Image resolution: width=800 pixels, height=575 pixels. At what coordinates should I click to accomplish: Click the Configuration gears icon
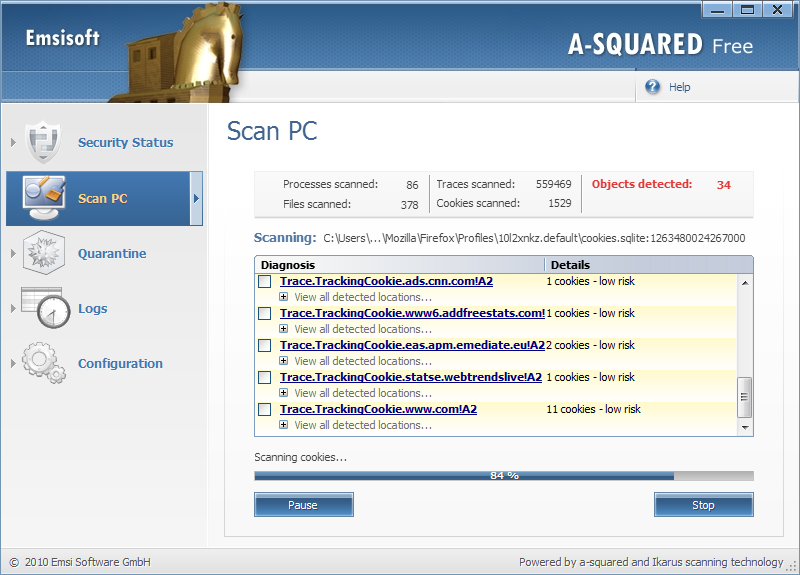point(44,363)
